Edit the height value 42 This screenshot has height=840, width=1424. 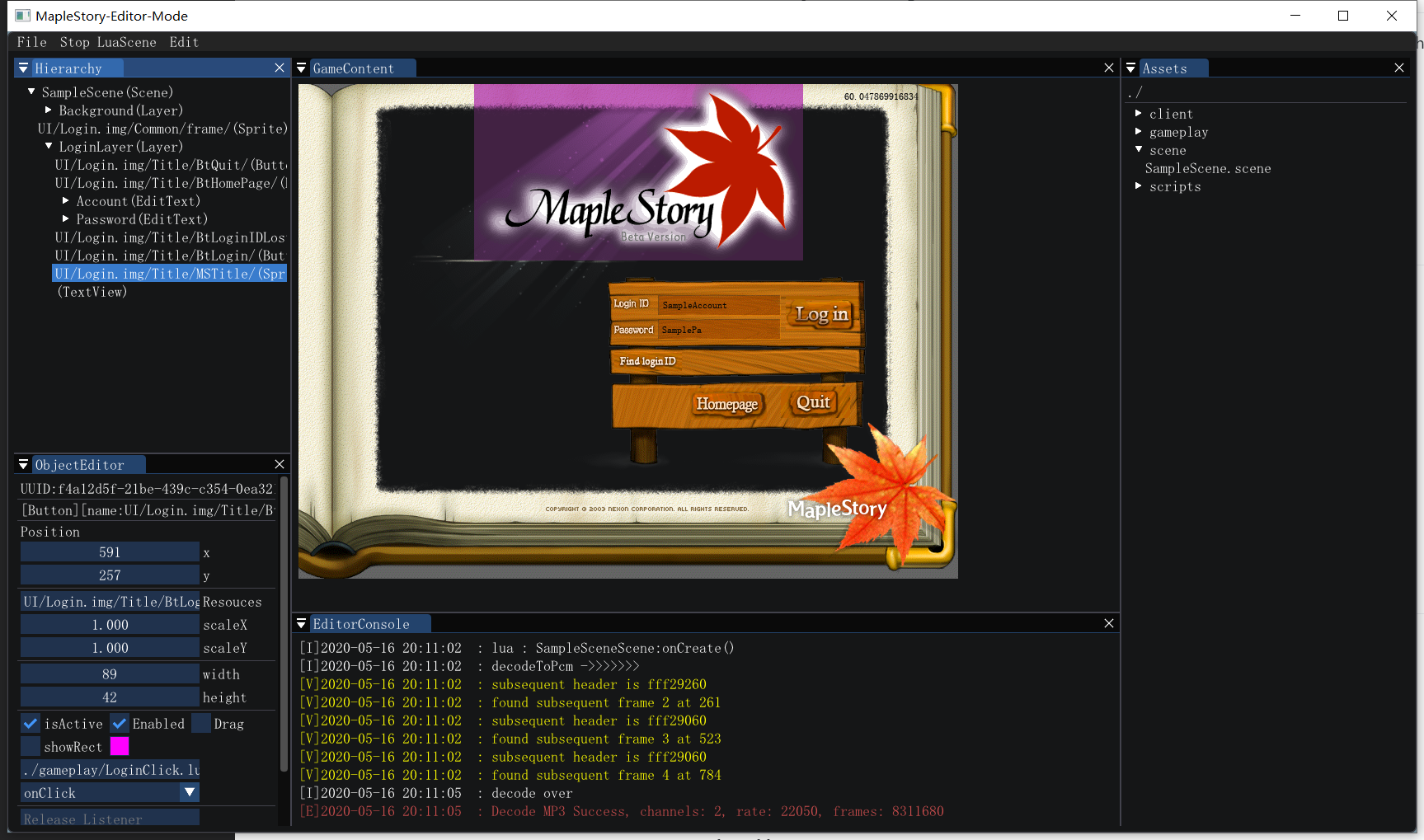[x=110, y=697]
